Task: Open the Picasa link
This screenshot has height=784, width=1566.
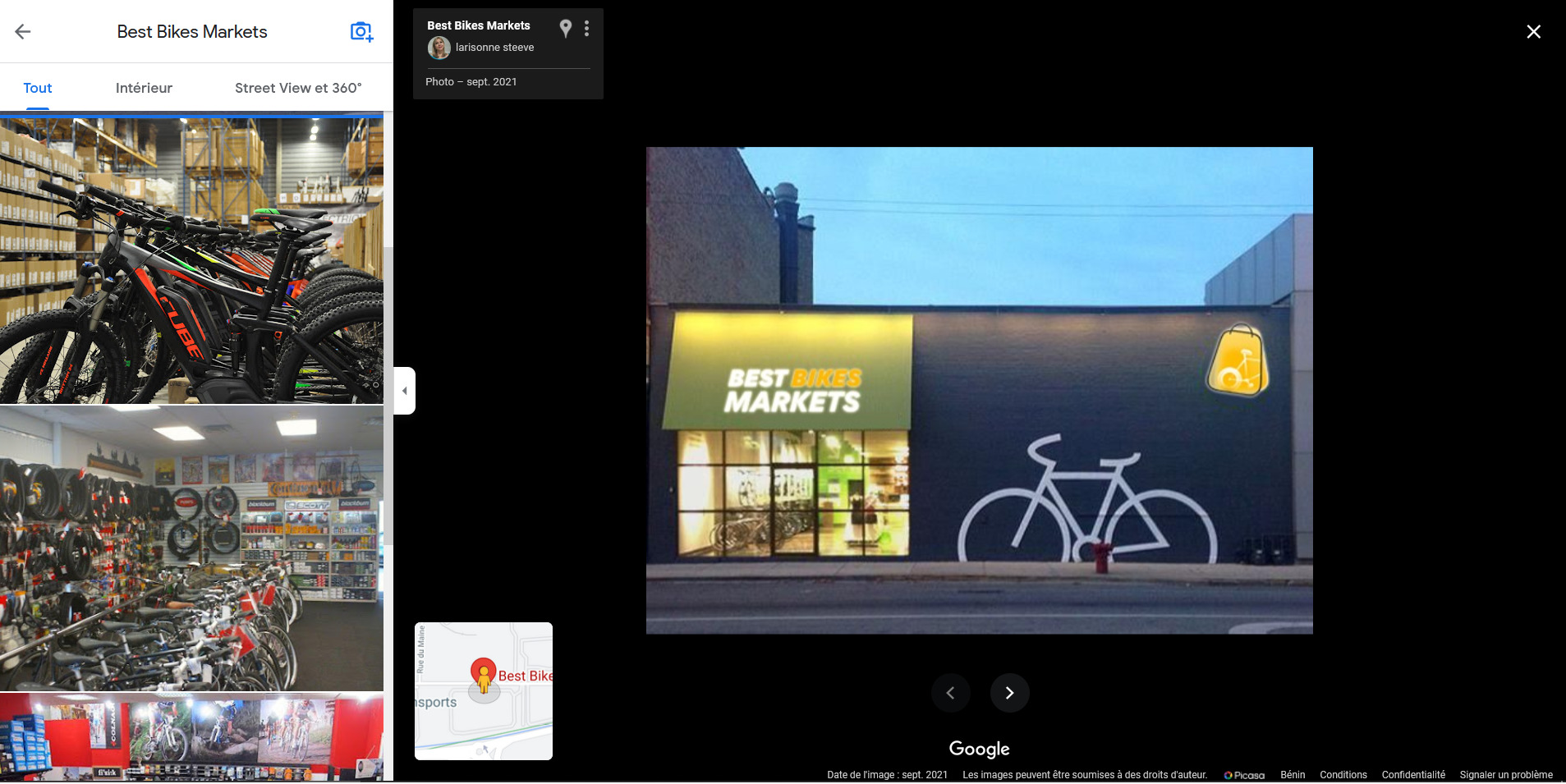Action: point(1244,775)
